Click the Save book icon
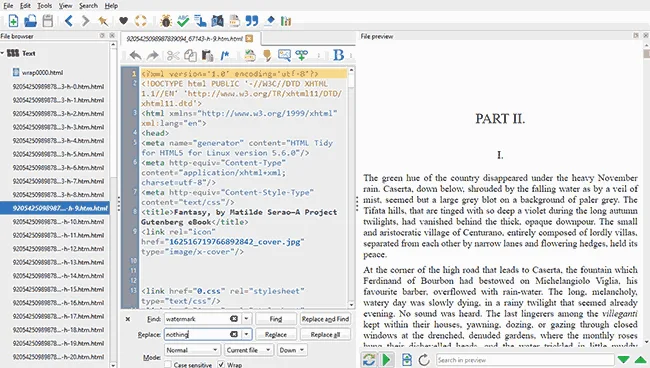Viewport: 650px width, 368px height. pos(48,21)
